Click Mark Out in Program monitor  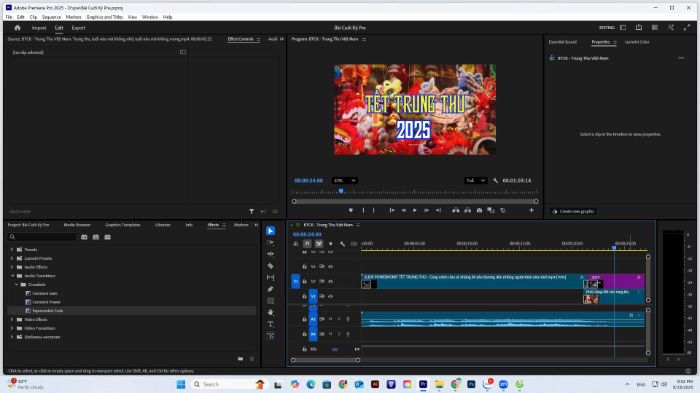point(374,210)
